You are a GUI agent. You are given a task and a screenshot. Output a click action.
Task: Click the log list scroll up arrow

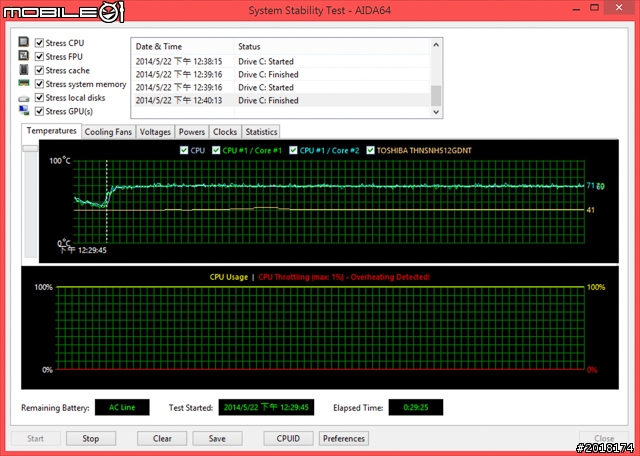point(436,45)
